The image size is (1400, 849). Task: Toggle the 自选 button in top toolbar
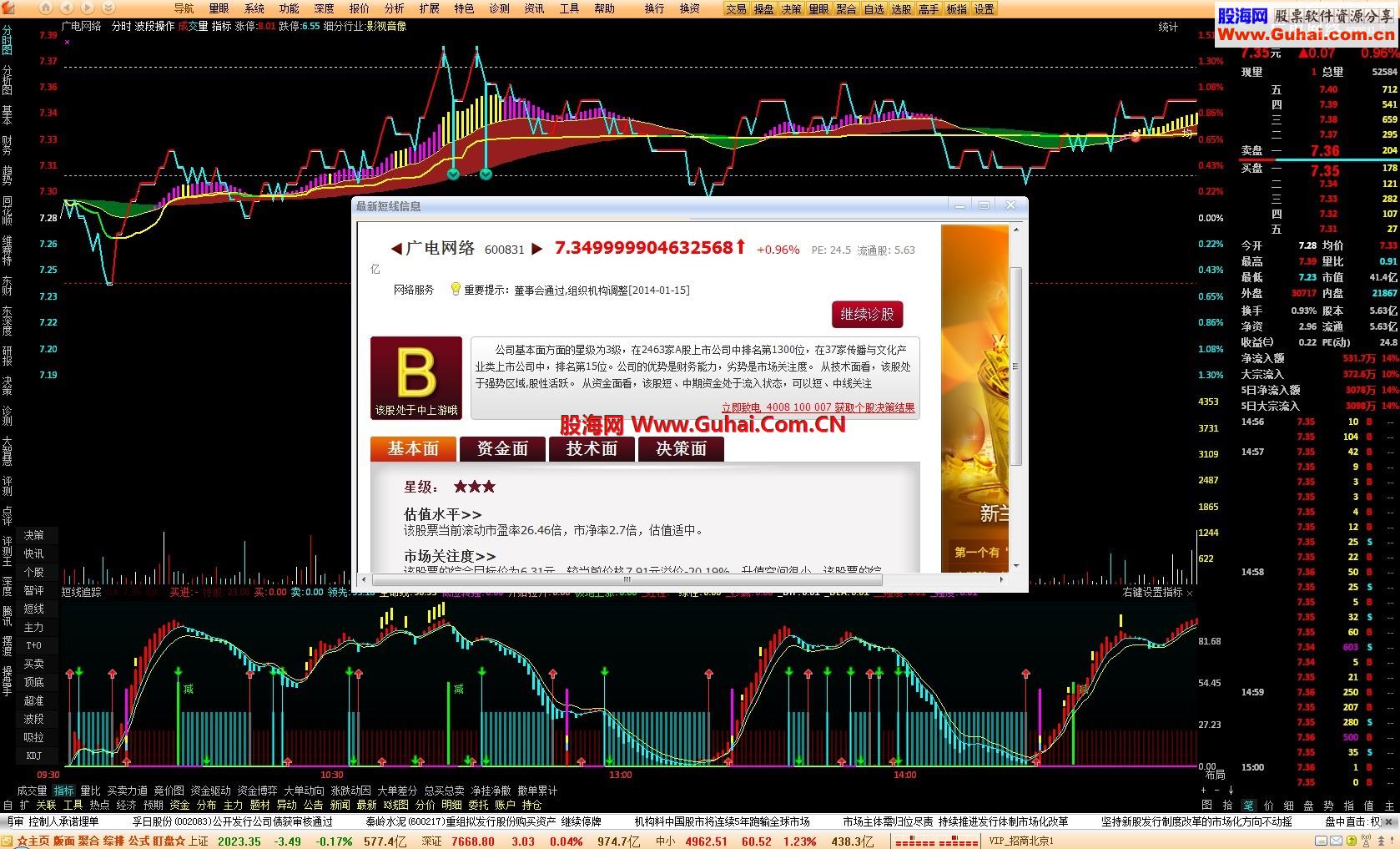(x=874, y=8)
